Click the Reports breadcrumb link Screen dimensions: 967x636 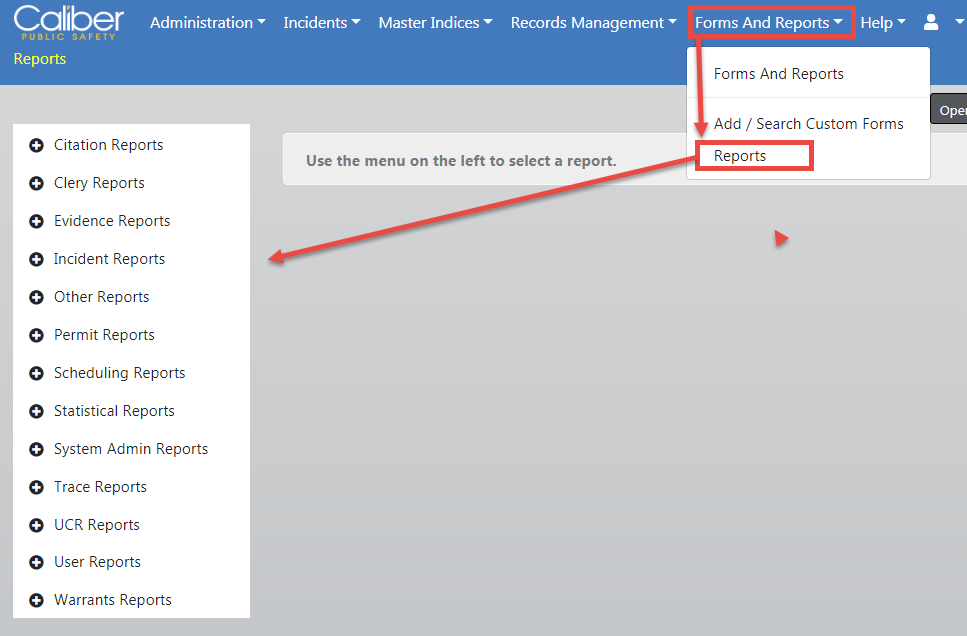coord(40,59)
